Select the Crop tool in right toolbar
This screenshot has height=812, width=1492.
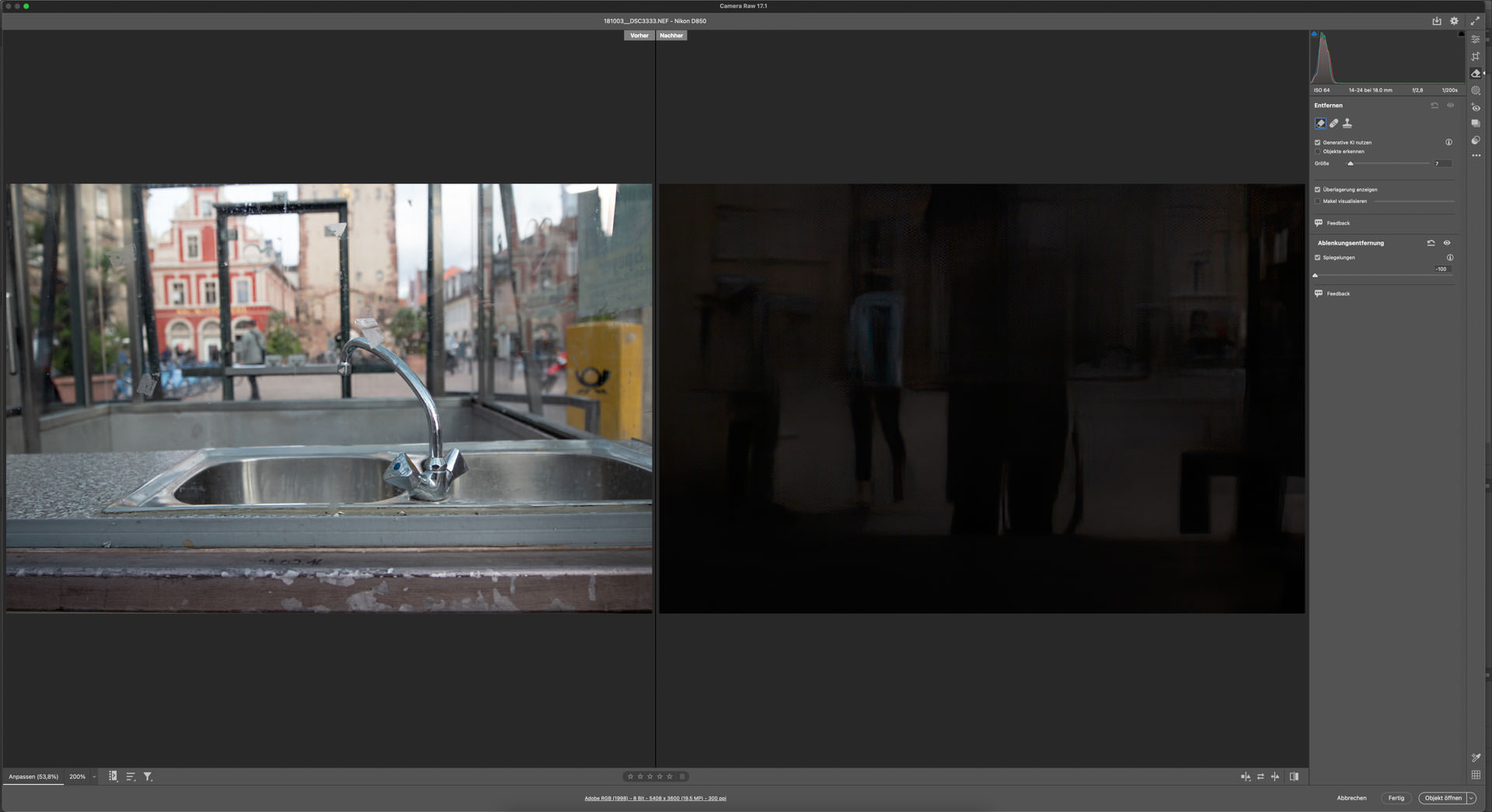click(1476, 56)
